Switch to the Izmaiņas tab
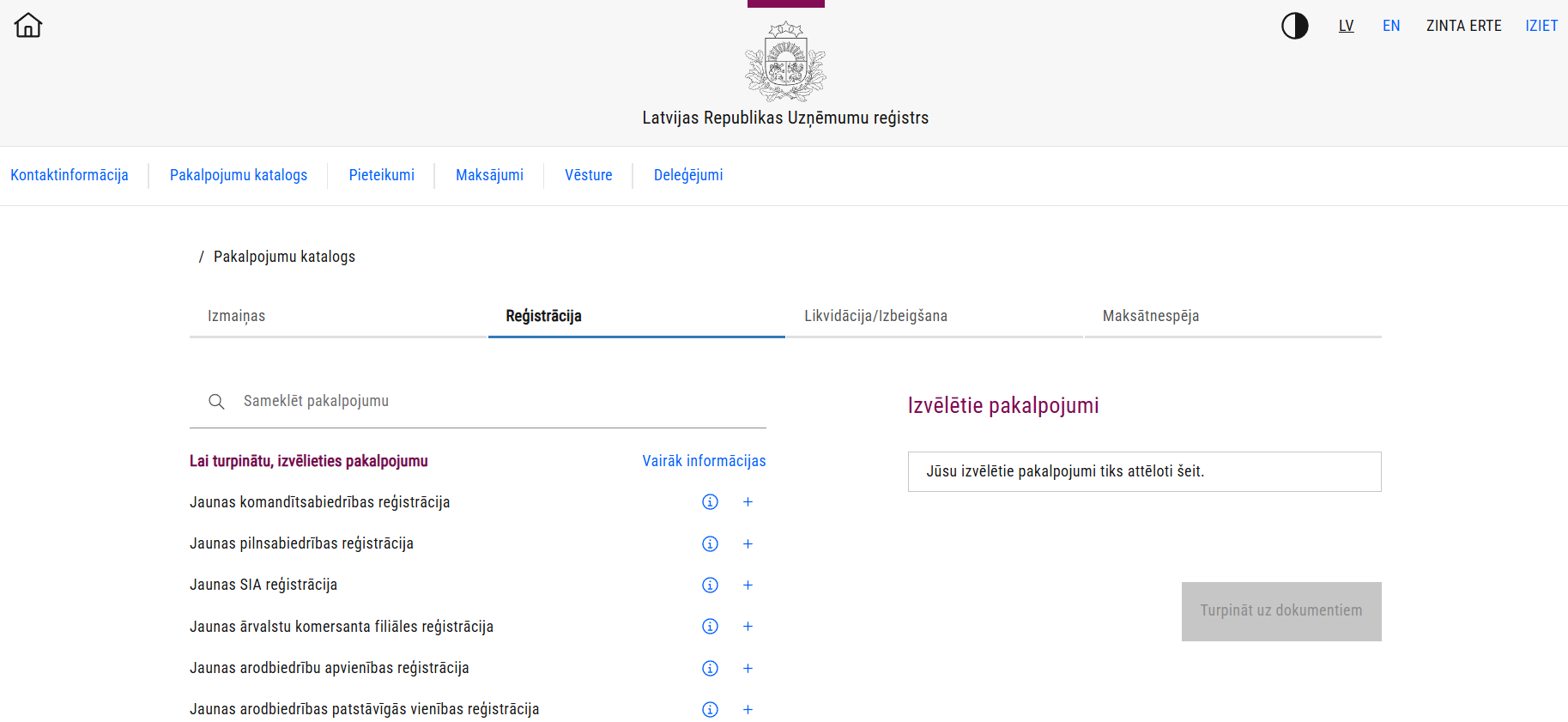1568x722 pixels. 338,316
